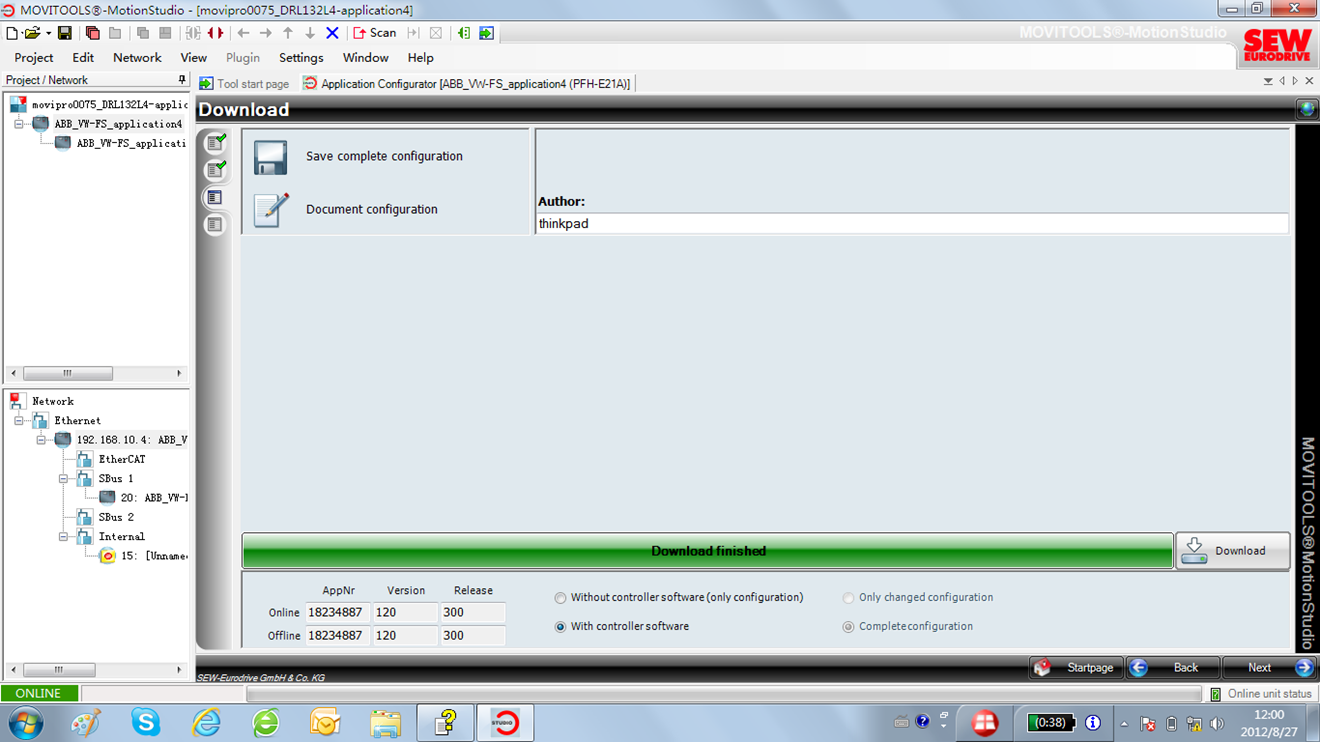Viewport: 1320px width, 742px height.
Task: Click the Document configuration pencil icon
Action: pos(270,210)
